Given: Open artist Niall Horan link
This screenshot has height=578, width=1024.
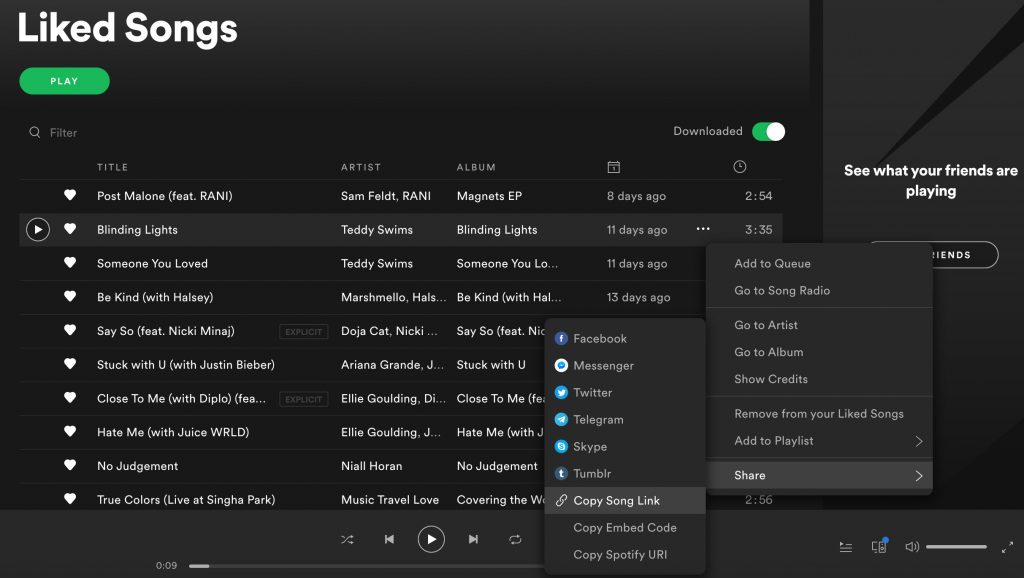Looking at the screenshot, I should point(372,466).
